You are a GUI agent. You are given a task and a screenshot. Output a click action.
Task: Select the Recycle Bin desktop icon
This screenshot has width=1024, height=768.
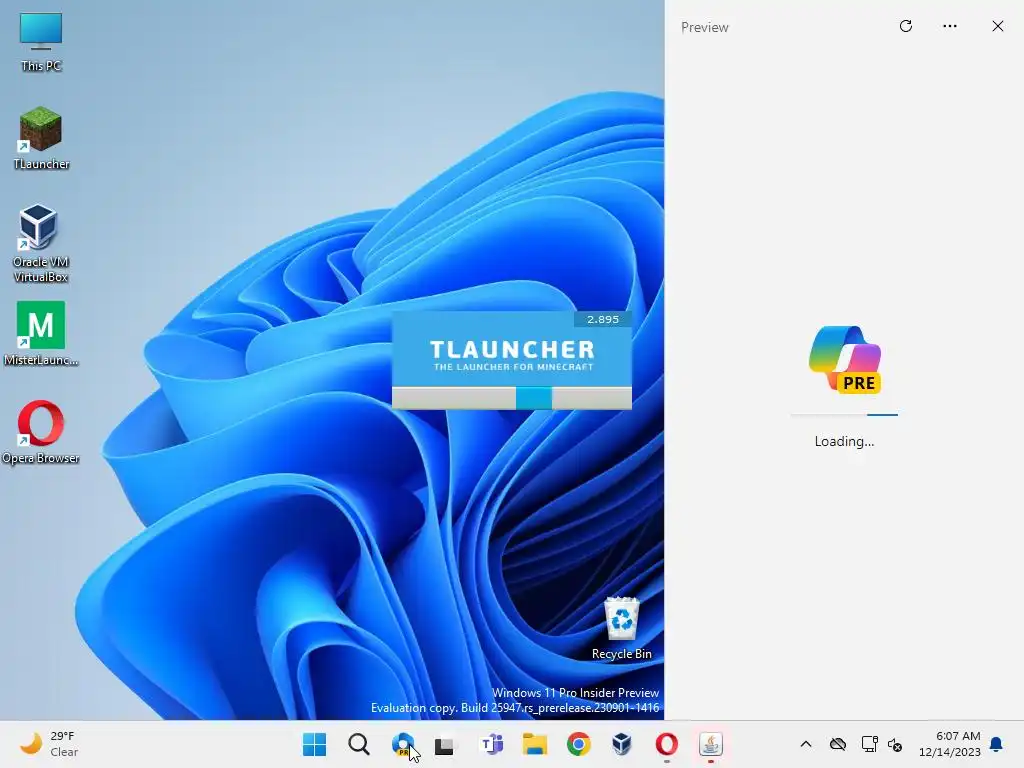pyautogui.click(x=621, y=628)
